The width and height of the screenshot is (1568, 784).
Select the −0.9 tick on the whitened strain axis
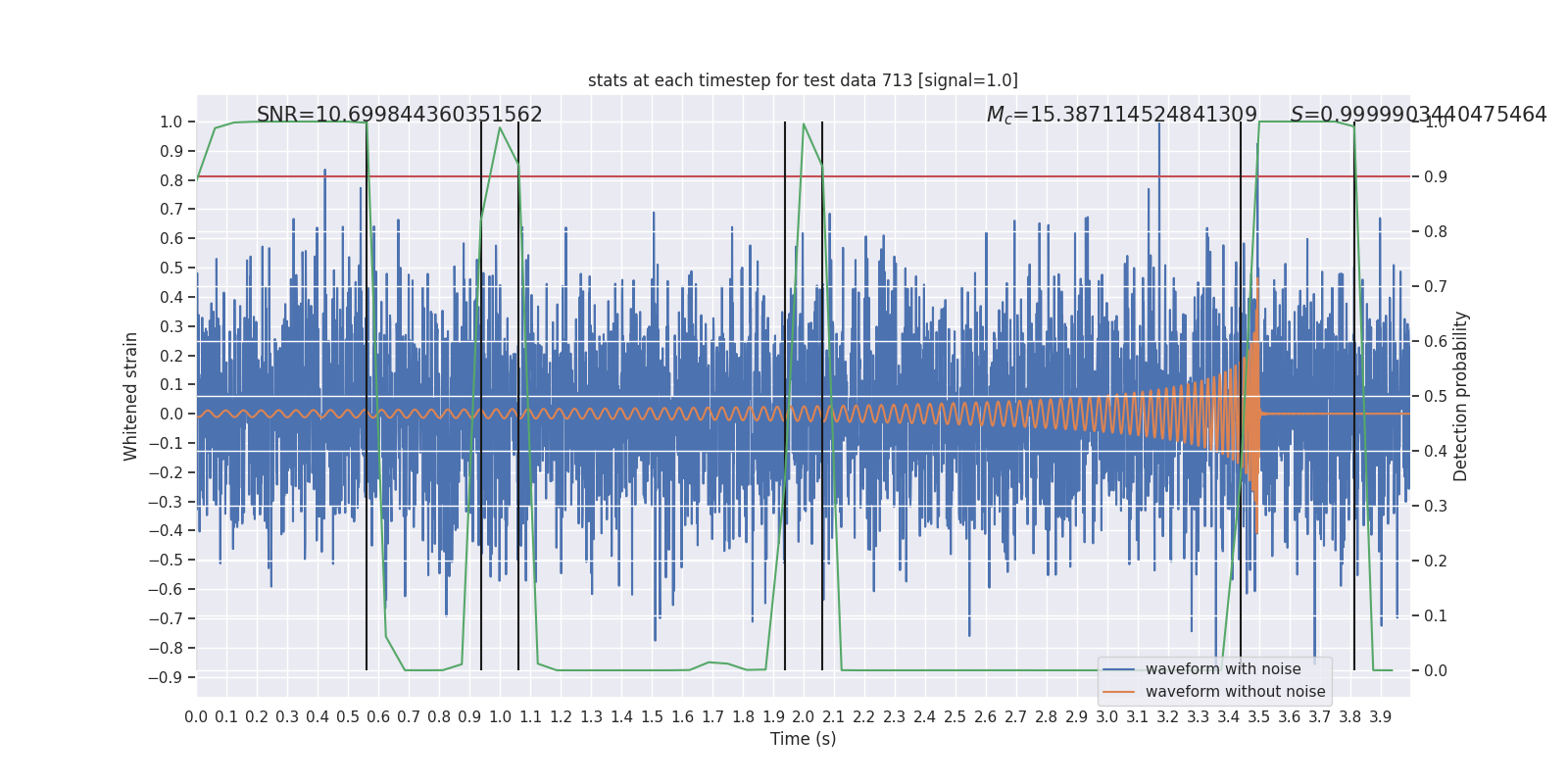click(166, 677)
